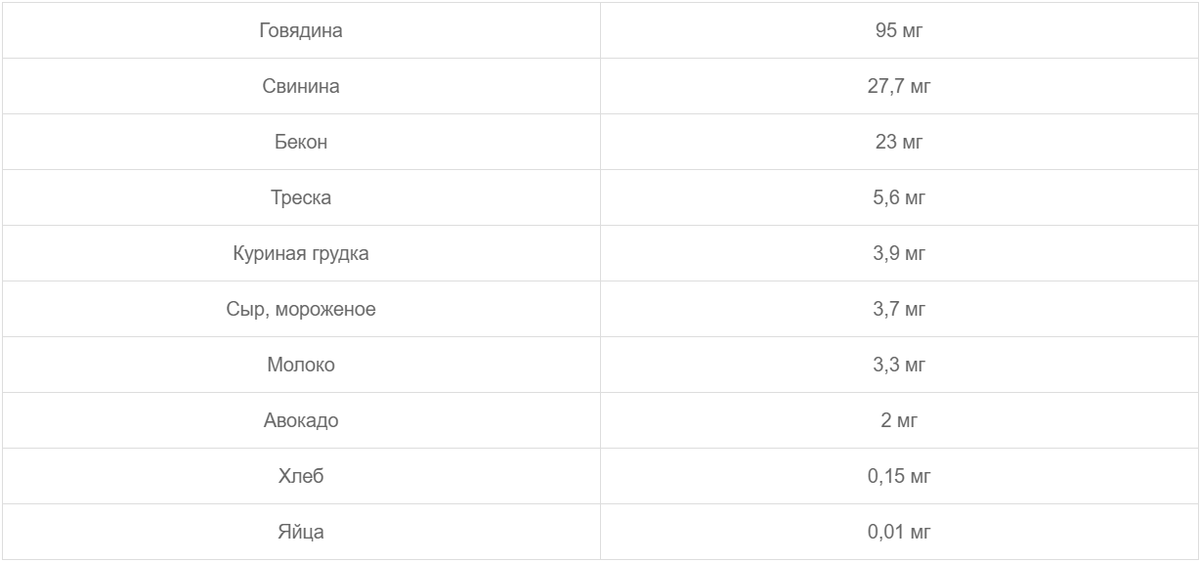This screenshot has height=562, width=1200.
Task: Select the 3,7 мг value
Action: 899,309
